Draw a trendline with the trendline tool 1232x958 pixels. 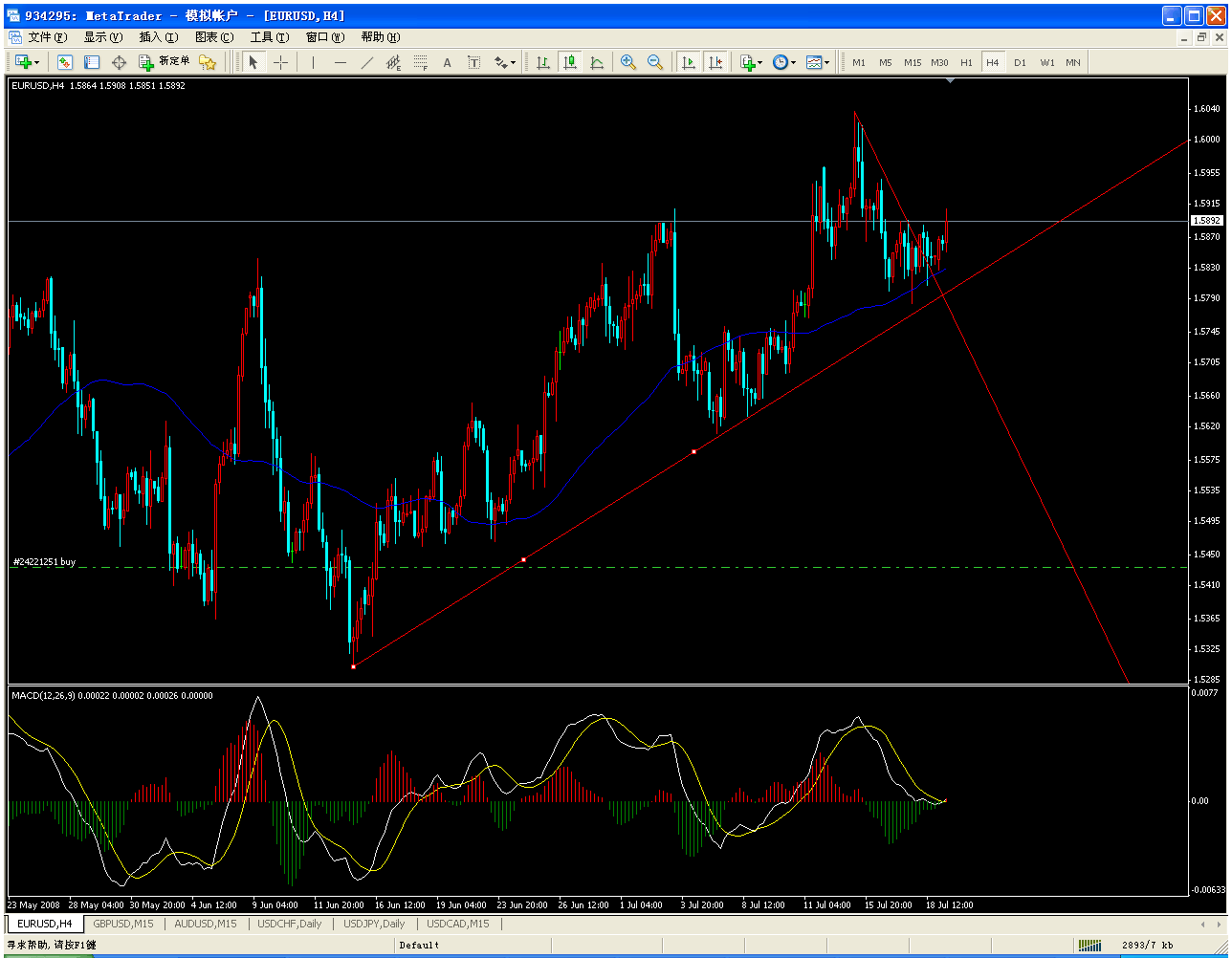click(x=366, y=62)
